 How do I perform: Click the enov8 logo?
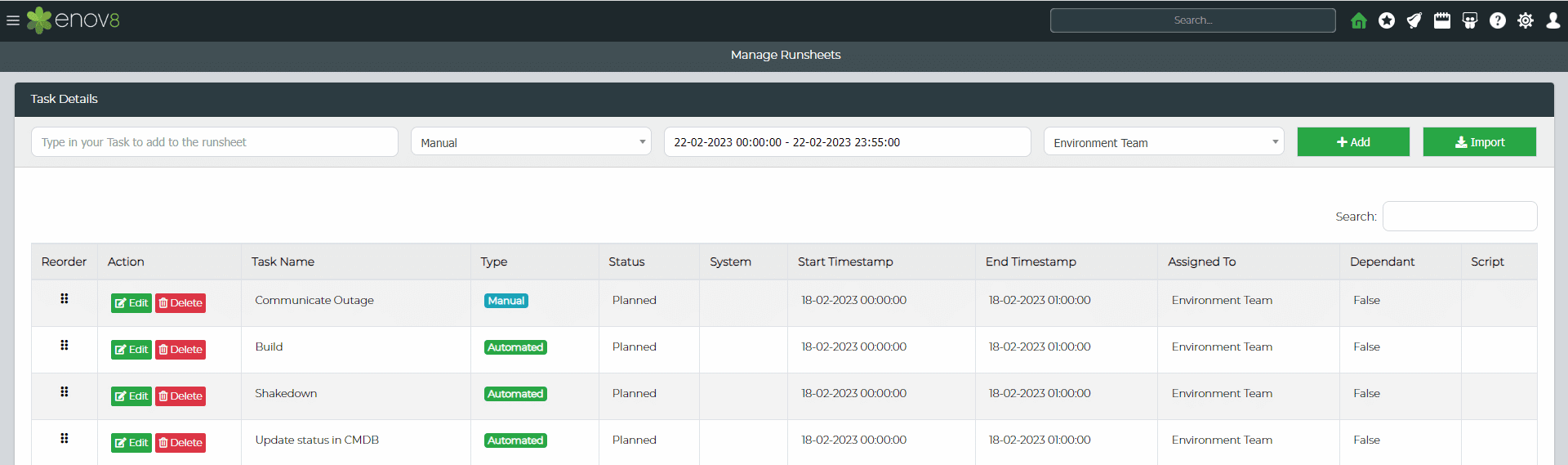(73, 20)
